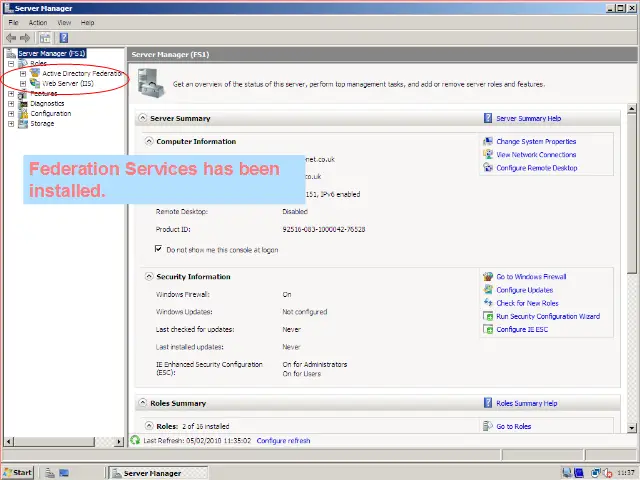The height and width of the screenshot is (480, 640).
Task: Open the Configure refresh link
Action: [283, 440]
